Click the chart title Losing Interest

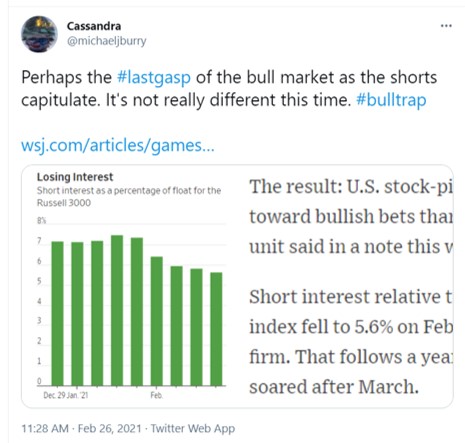point(75,177)
